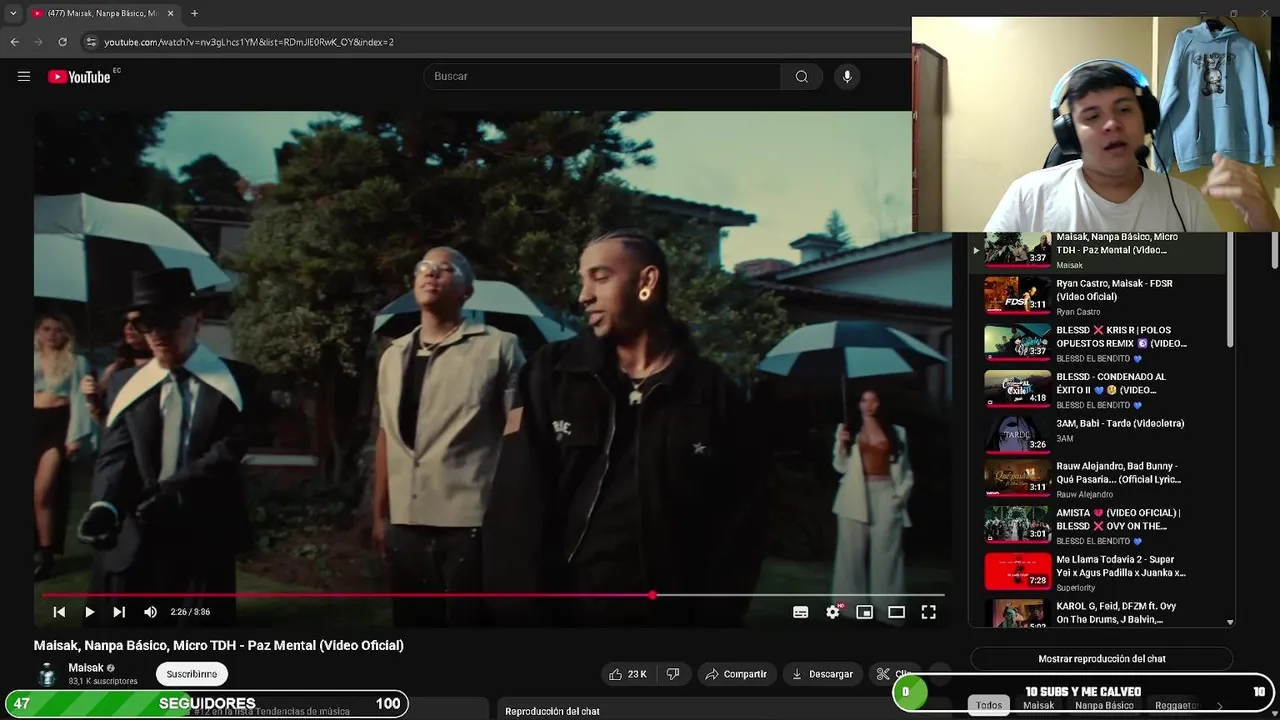Reload the page with refresh icon
The height and width of the screenshot is (720, 1280).
[62, 42]
